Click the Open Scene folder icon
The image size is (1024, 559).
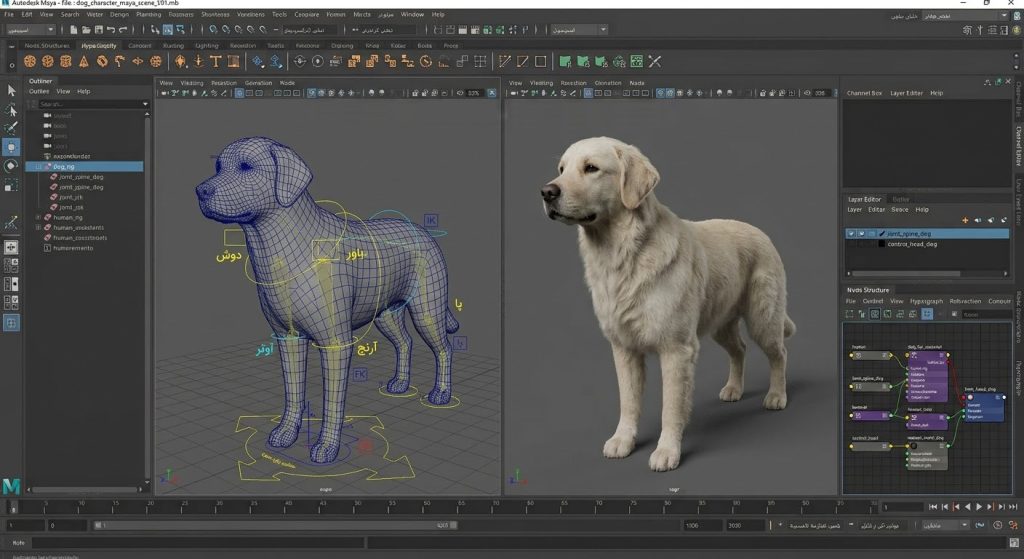(86, 29)
